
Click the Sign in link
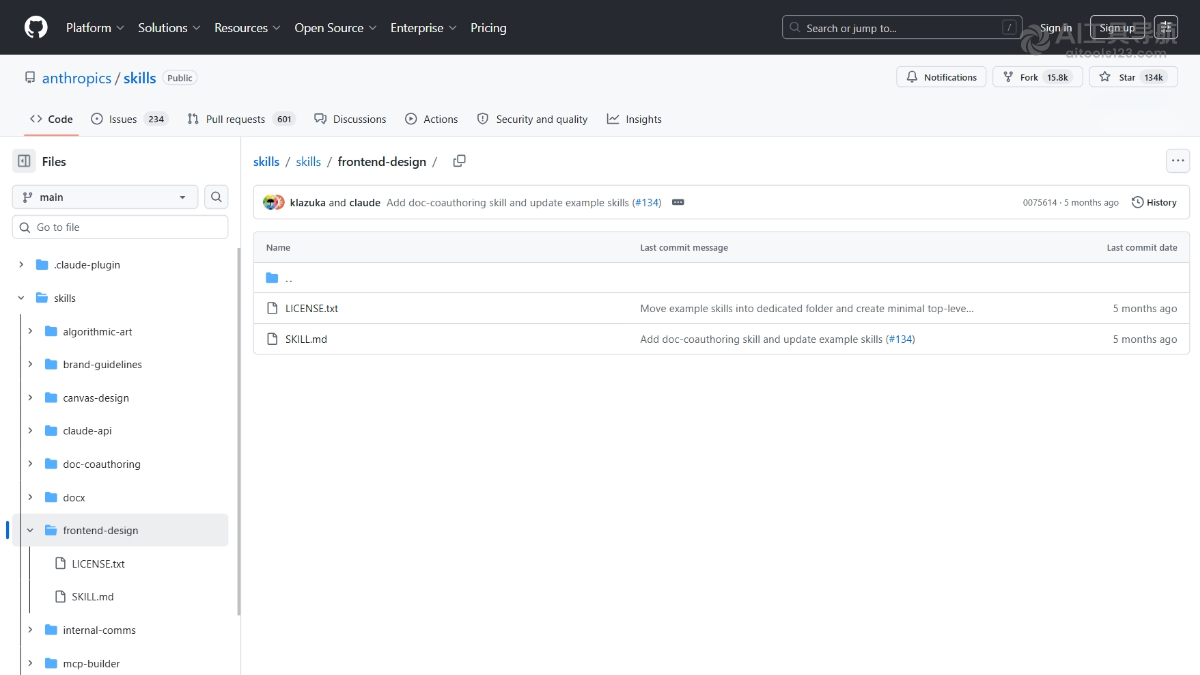1056,28
